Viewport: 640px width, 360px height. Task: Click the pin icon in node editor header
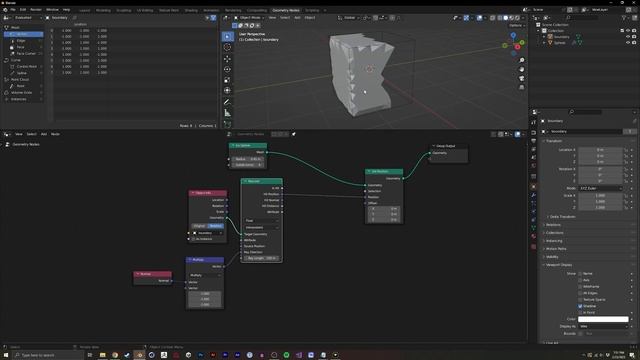[293, 134]
